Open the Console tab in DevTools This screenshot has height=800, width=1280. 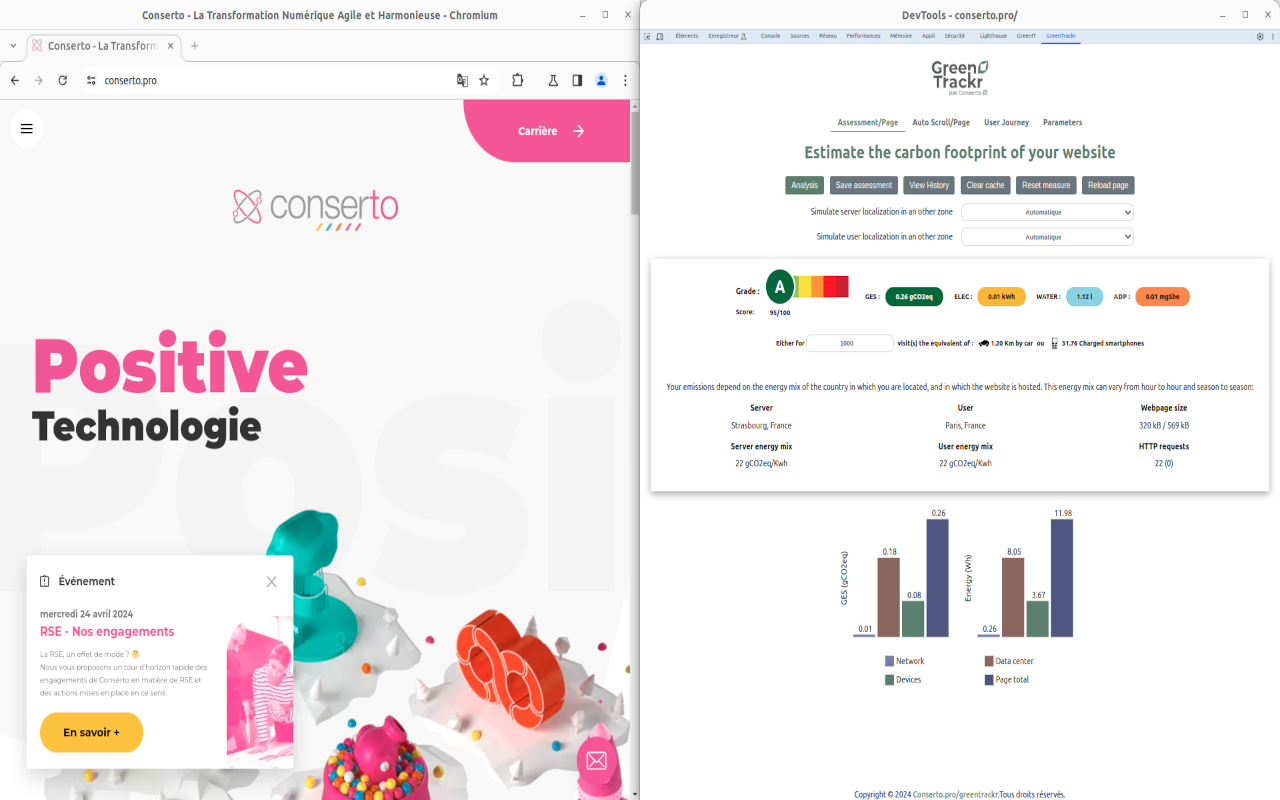point(770,36)
